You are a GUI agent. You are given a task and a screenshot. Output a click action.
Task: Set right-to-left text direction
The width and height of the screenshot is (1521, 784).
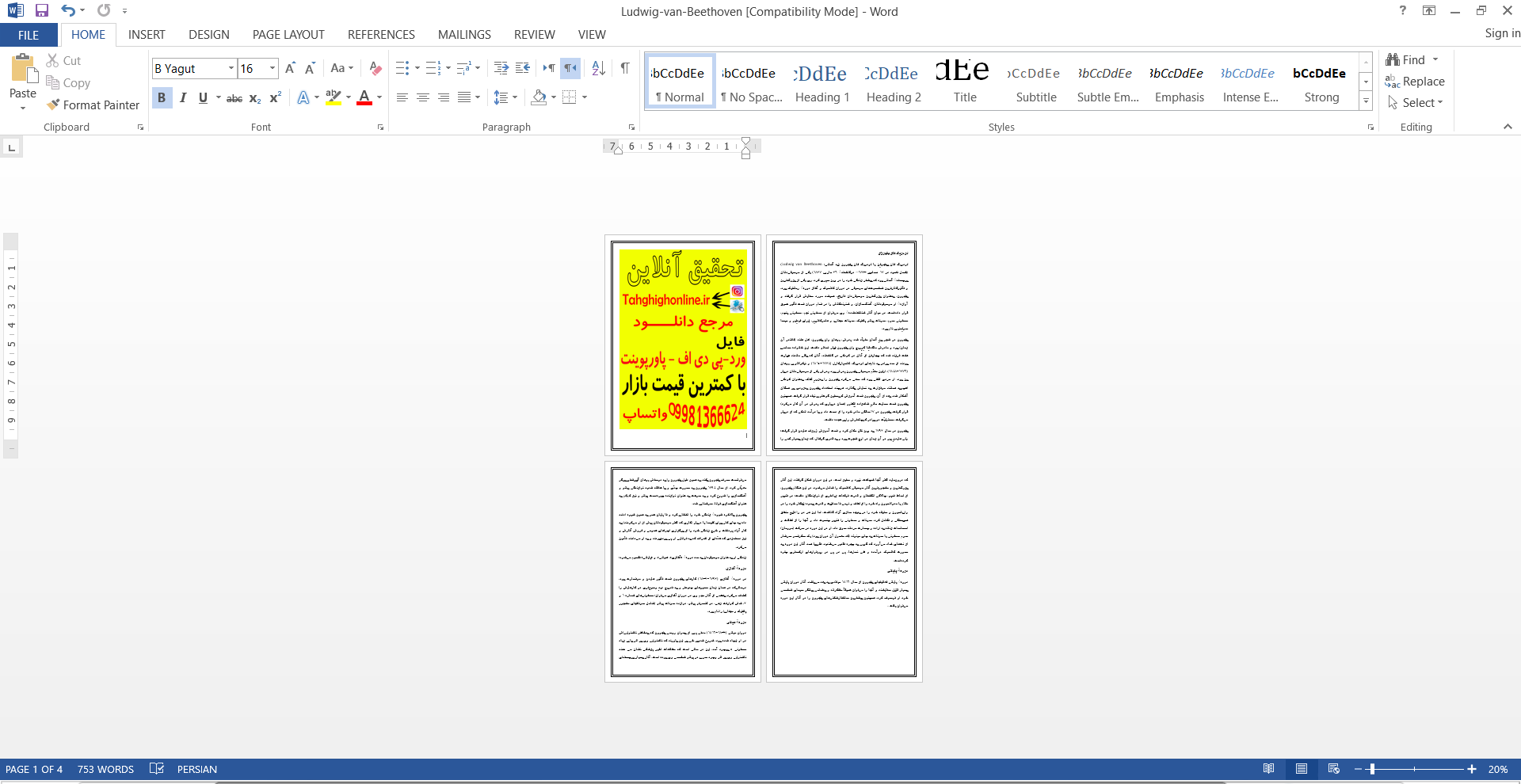570,69
